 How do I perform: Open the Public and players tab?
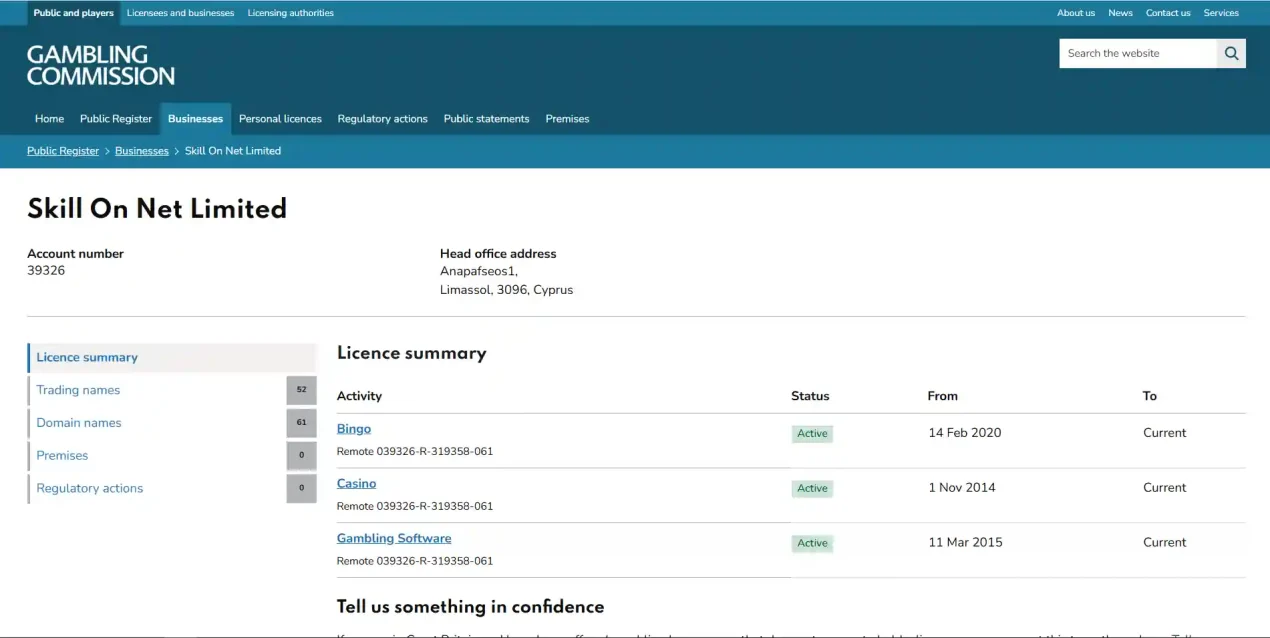point(74,13)
